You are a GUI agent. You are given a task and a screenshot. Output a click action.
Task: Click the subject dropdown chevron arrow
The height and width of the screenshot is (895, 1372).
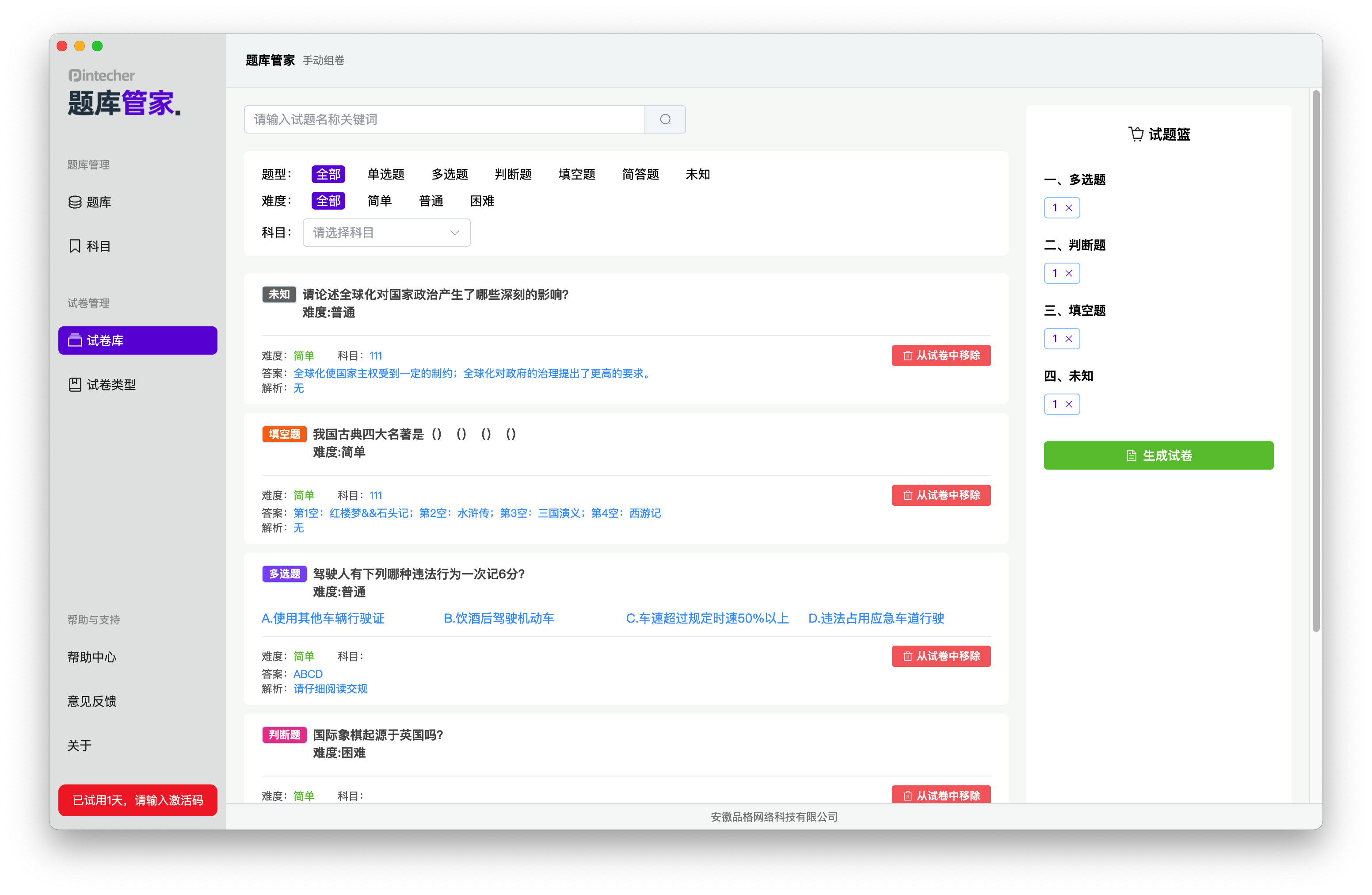coord(454,233)
